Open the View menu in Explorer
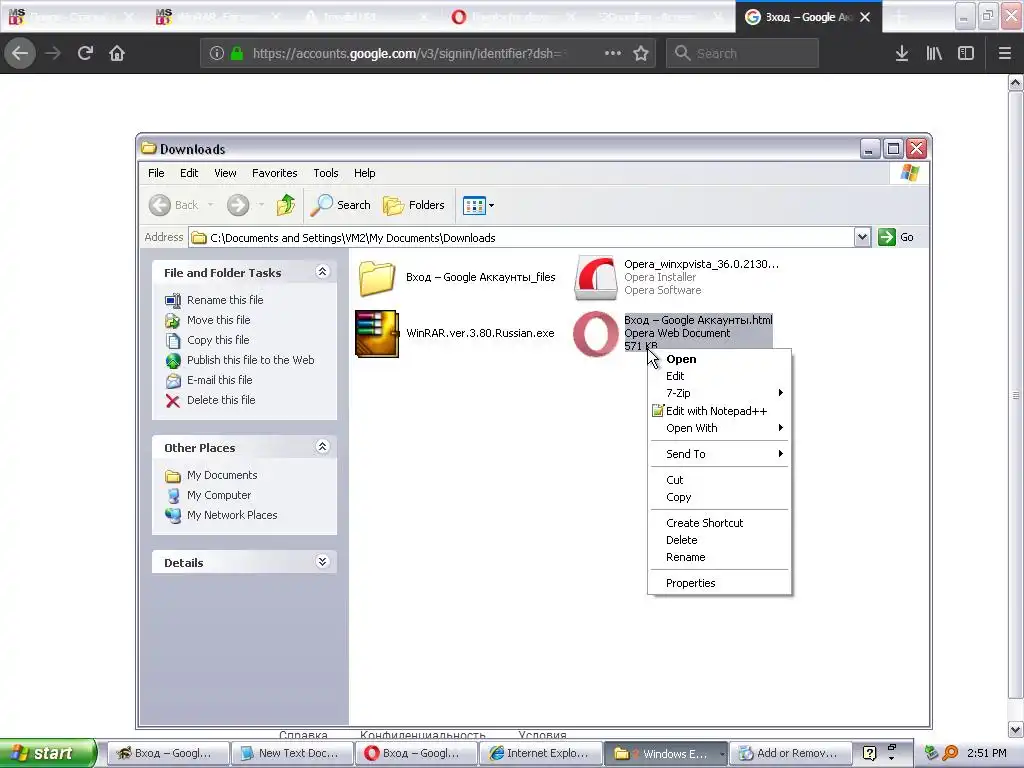 point(225,173)
